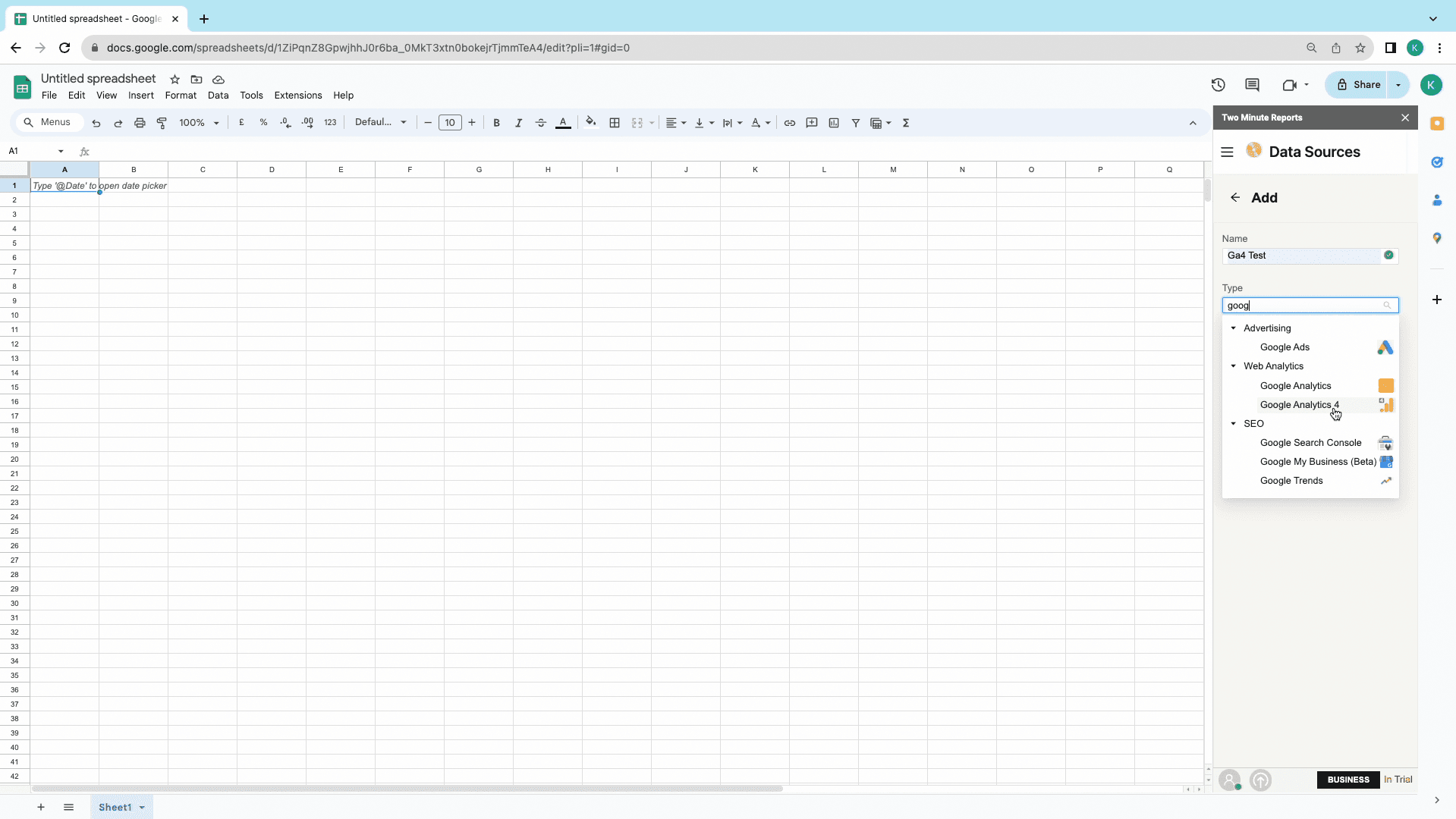This screenshot has width=1456, height=819.
Task: Open fill color picker
Action: click(x=590, y=122)
